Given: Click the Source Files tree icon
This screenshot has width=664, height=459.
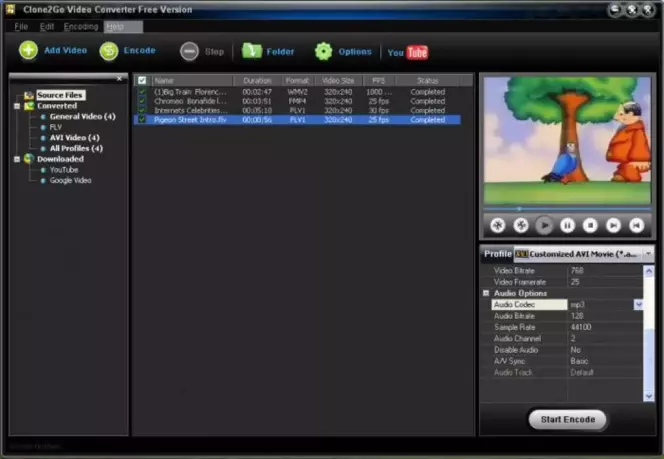Looking at the screenshot, I should coord(29,95).
